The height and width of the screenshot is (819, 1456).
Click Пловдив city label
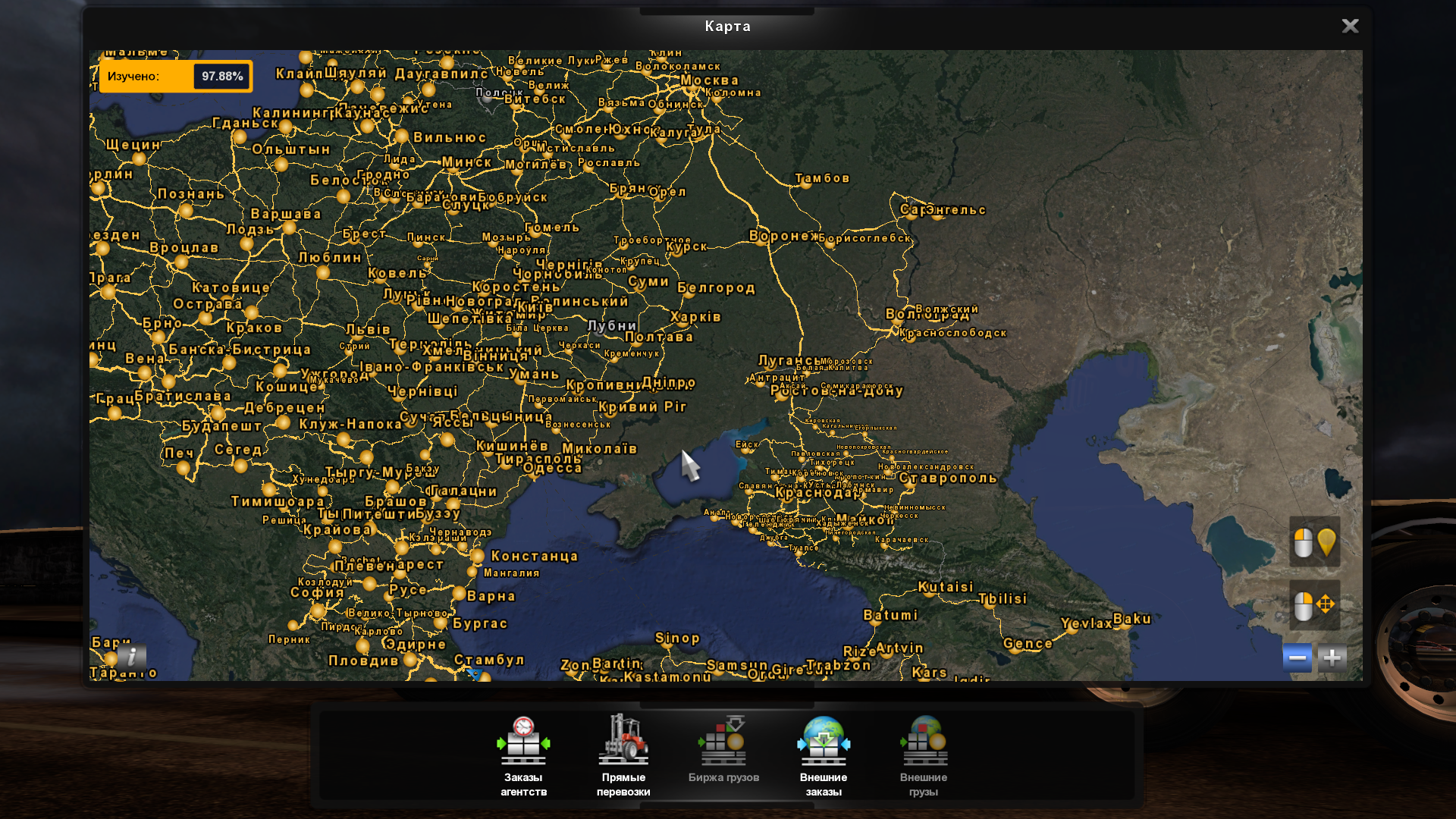click(x=363, y=661)
